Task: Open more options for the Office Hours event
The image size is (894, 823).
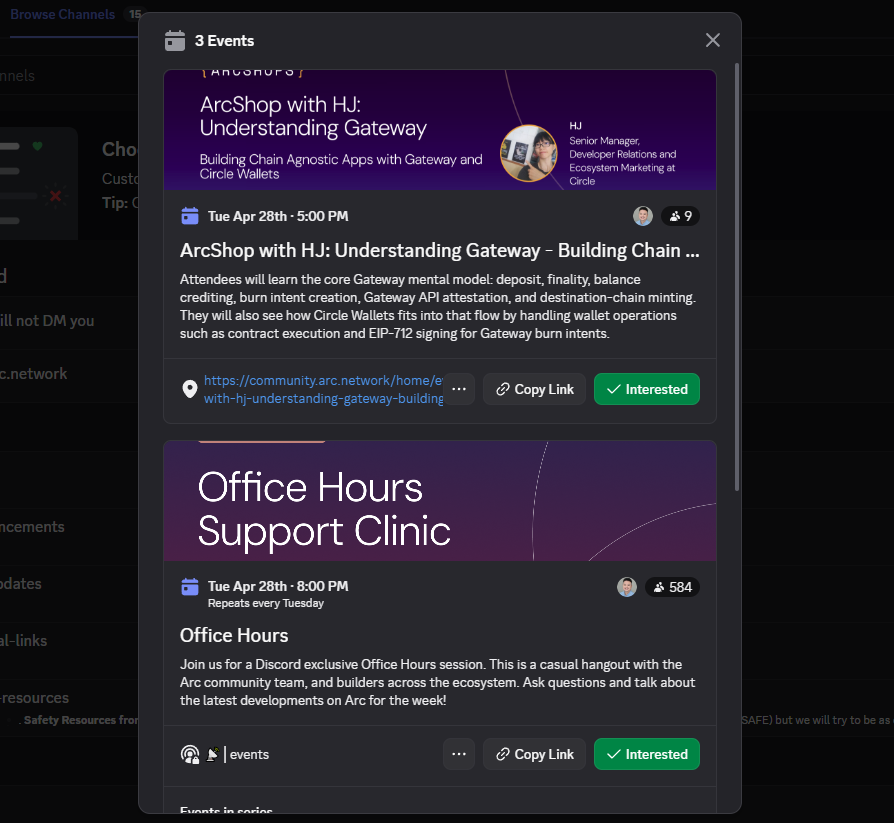Action: [x=459, y=754]
